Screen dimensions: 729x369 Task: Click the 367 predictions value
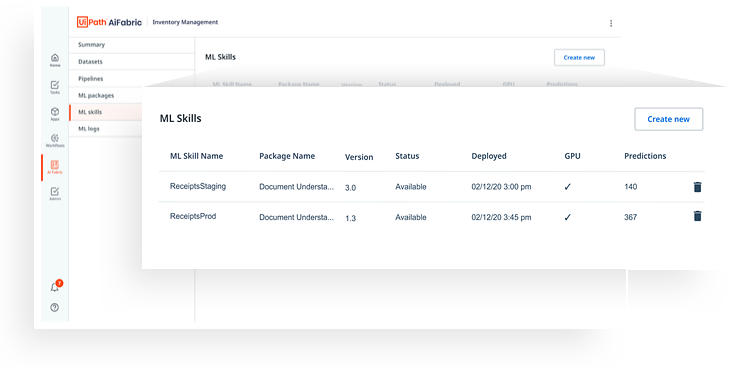630,217
